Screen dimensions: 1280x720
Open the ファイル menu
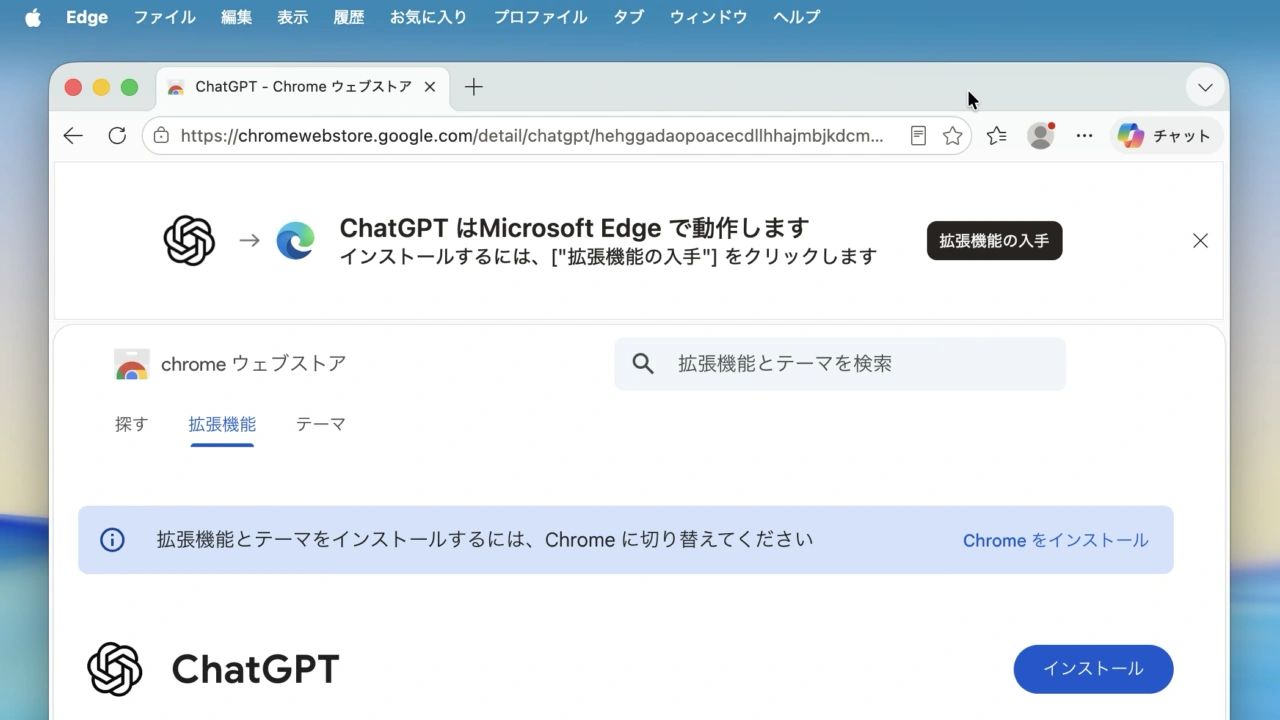pos(165,17)
